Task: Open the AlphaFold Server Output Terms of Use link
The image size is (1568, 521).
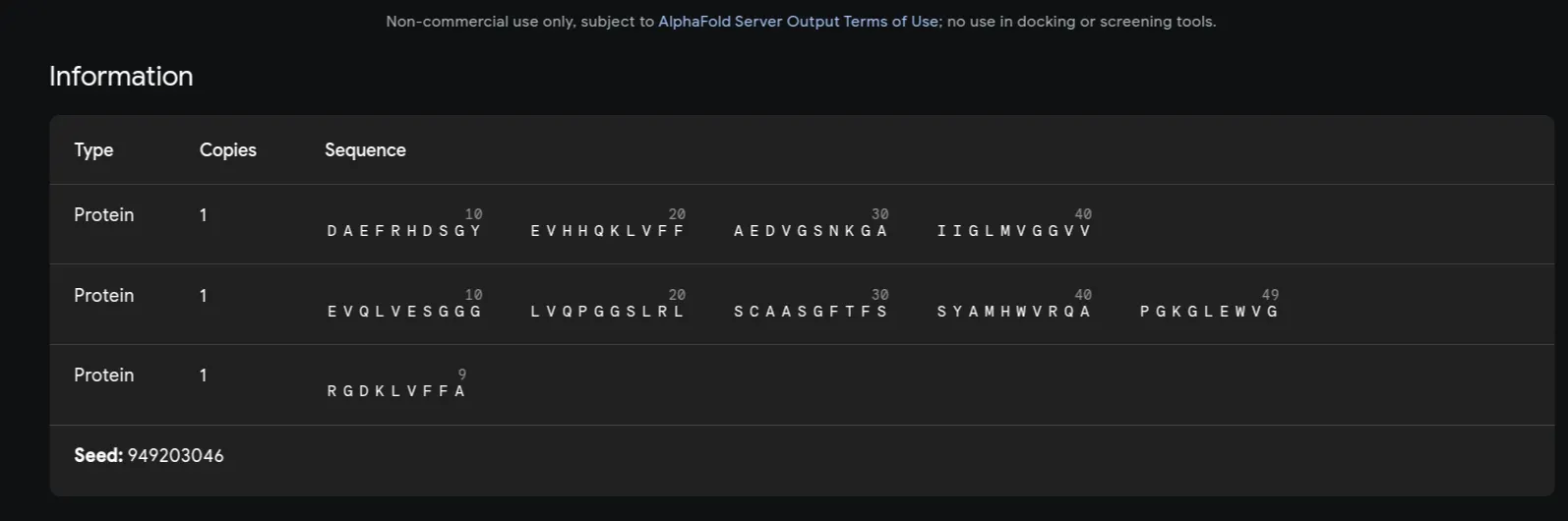Action: [798, 21]
